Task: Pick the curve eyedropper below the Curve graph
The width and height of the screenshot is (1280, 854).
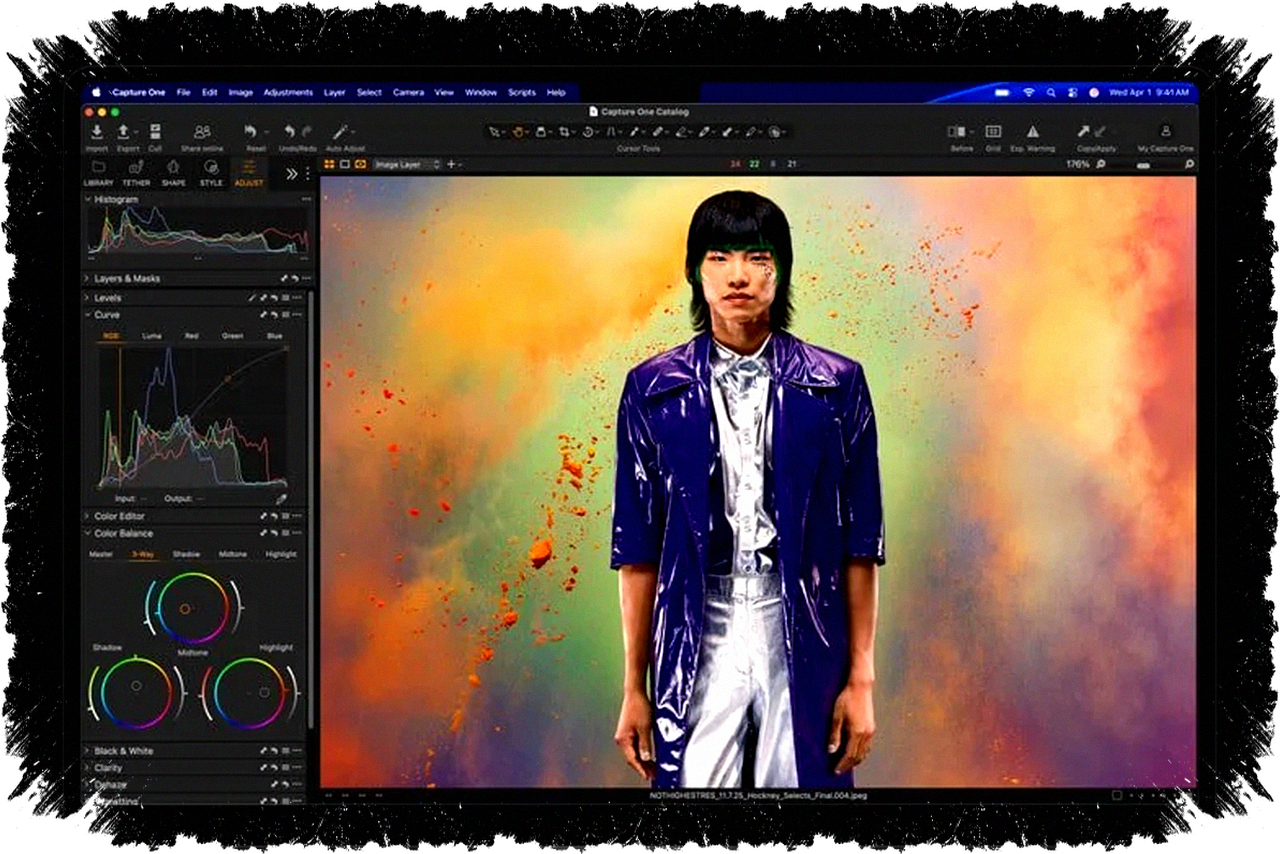Action: (281, 498)
